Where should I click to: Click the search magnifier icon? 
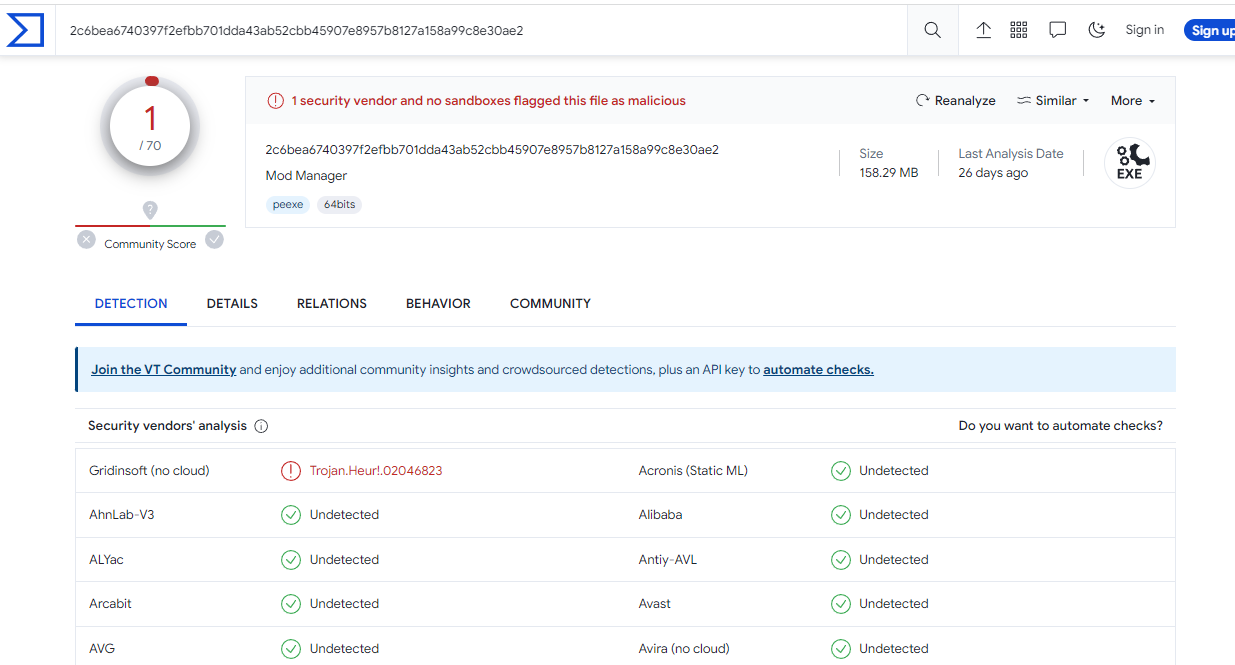click(x=932, y=30)
